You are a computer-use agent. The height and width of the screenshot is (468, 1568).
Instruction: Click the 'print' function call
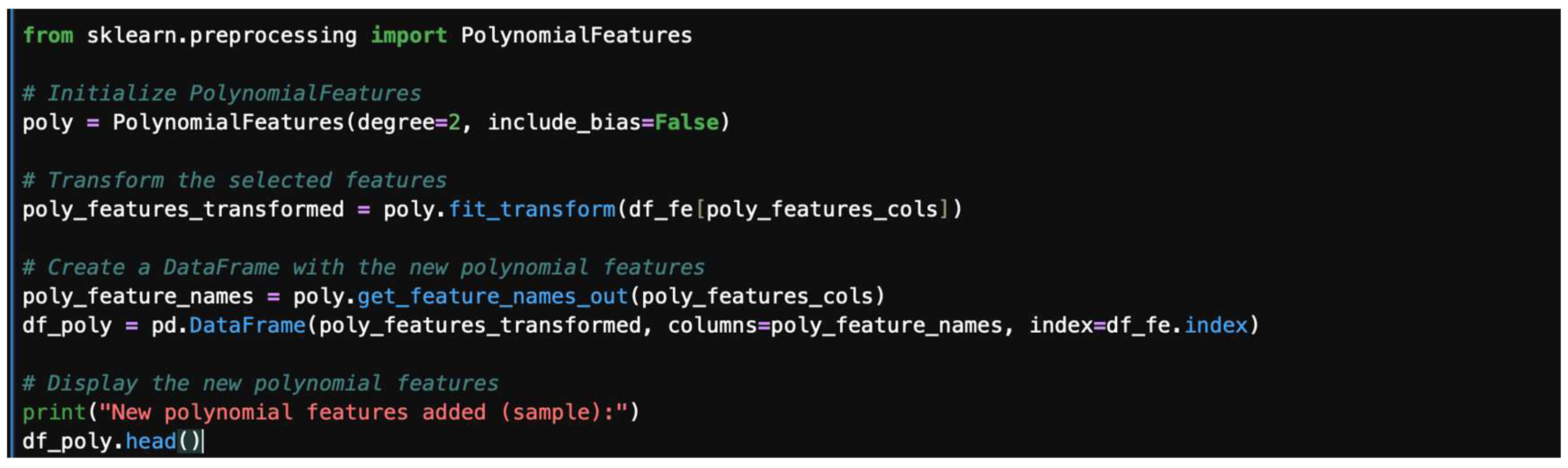click(54, 413)
